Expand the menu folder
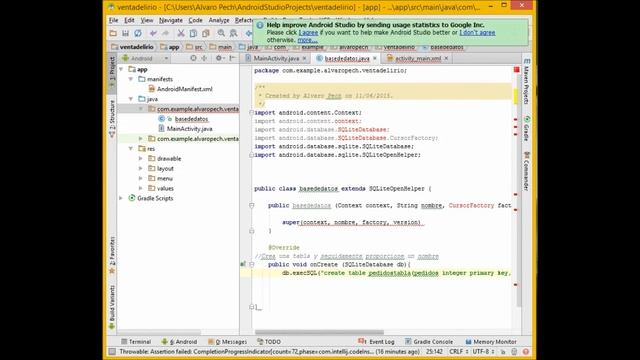Image resolution: width=640 pixels, height=360 pixels. [141, 178]
